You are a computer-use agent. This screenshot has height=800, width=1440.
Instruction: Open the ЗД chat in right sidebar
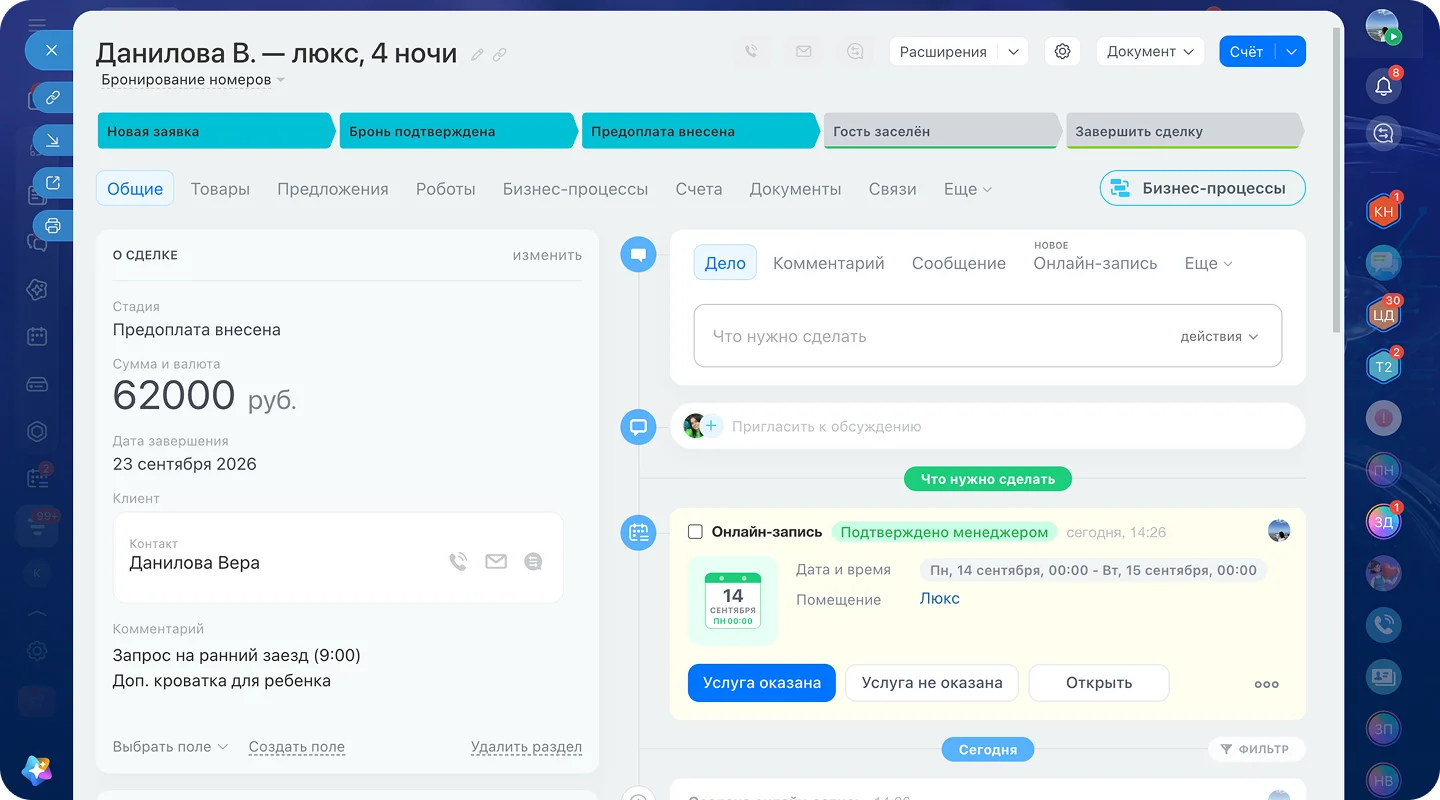(x=1384, y=522)
